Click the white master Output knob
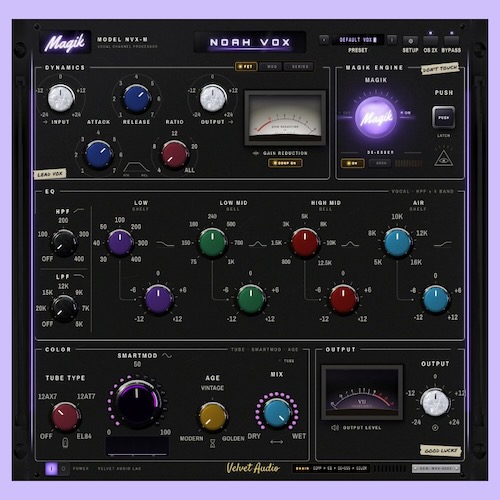500x500 pixels. pyautogui.click(x=435, y=402)
